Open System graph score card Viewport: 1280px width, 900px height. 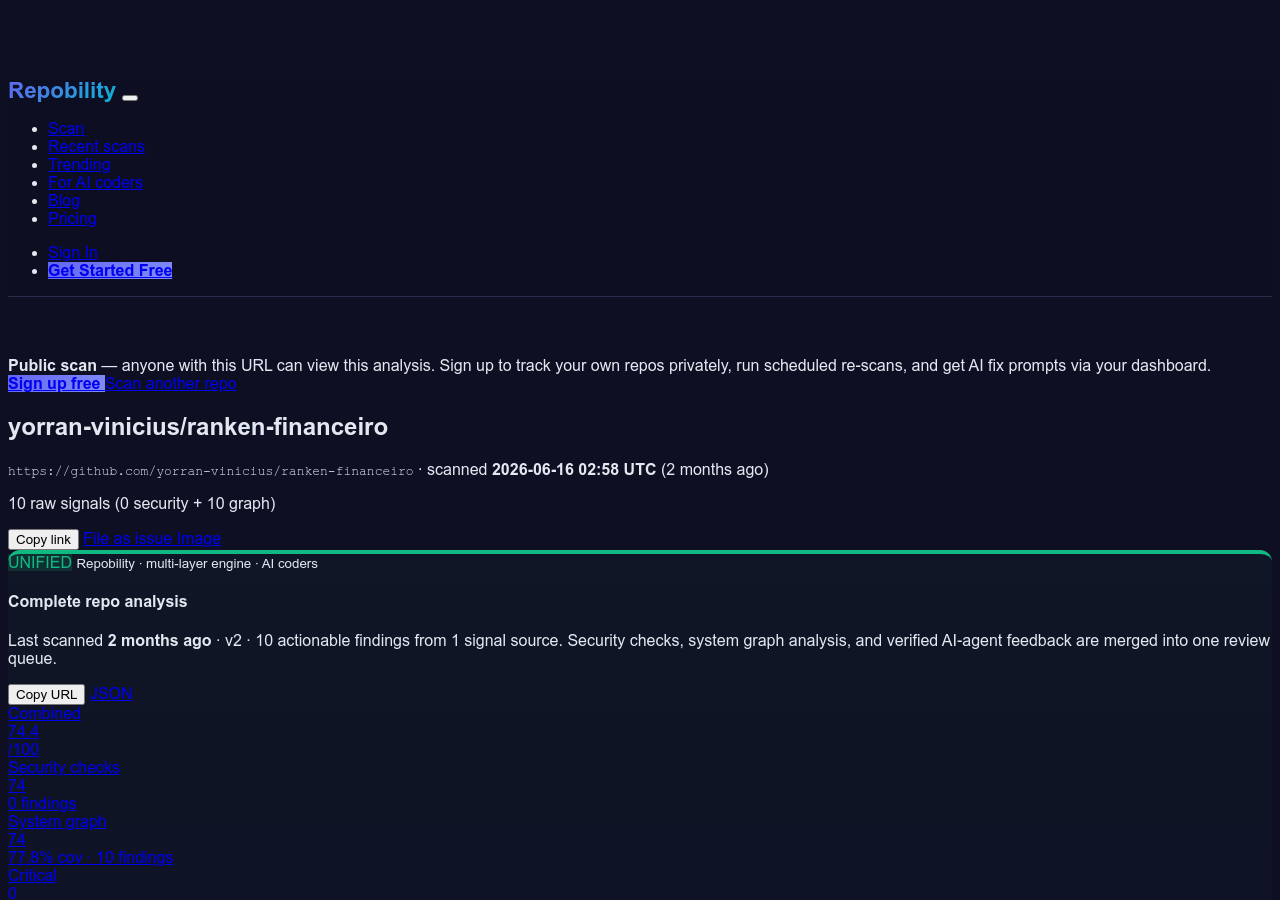coord(90,839)
